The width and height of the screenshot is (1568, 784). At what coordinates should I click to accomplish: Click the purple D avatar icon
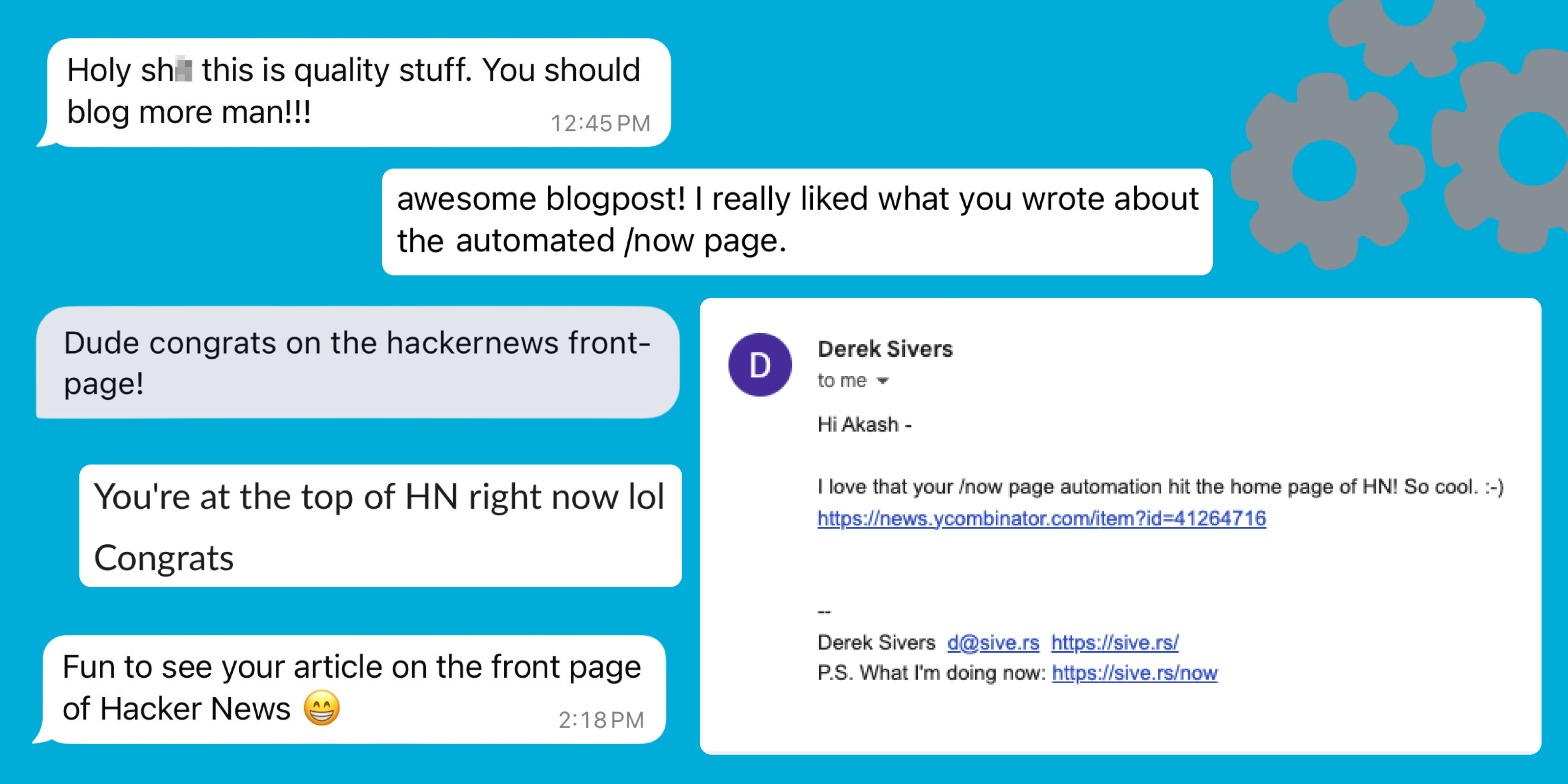(x=759, y=365)
